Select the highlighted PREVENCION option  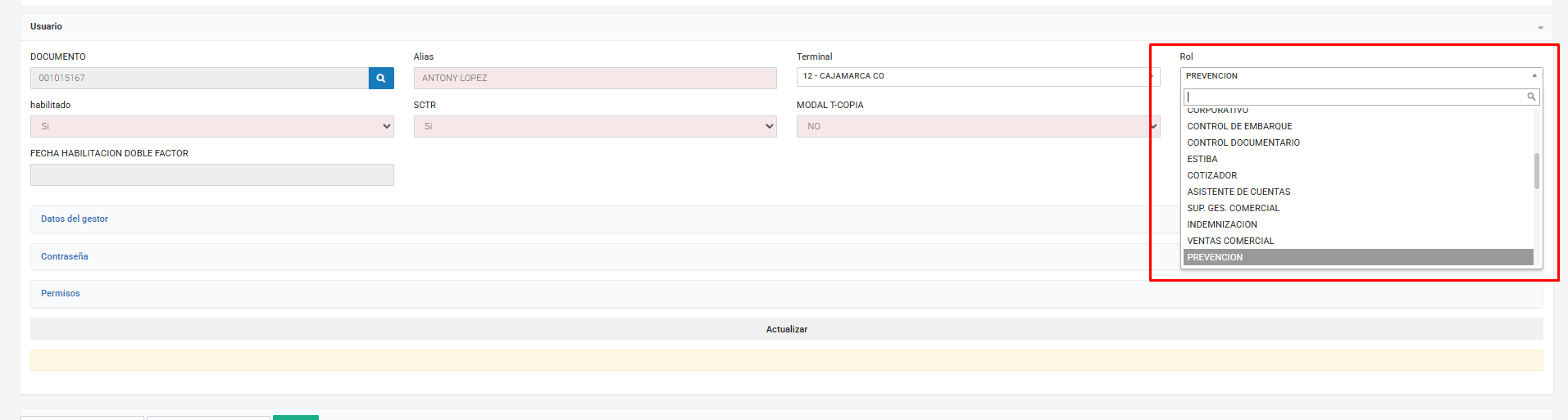[1215, 257]
